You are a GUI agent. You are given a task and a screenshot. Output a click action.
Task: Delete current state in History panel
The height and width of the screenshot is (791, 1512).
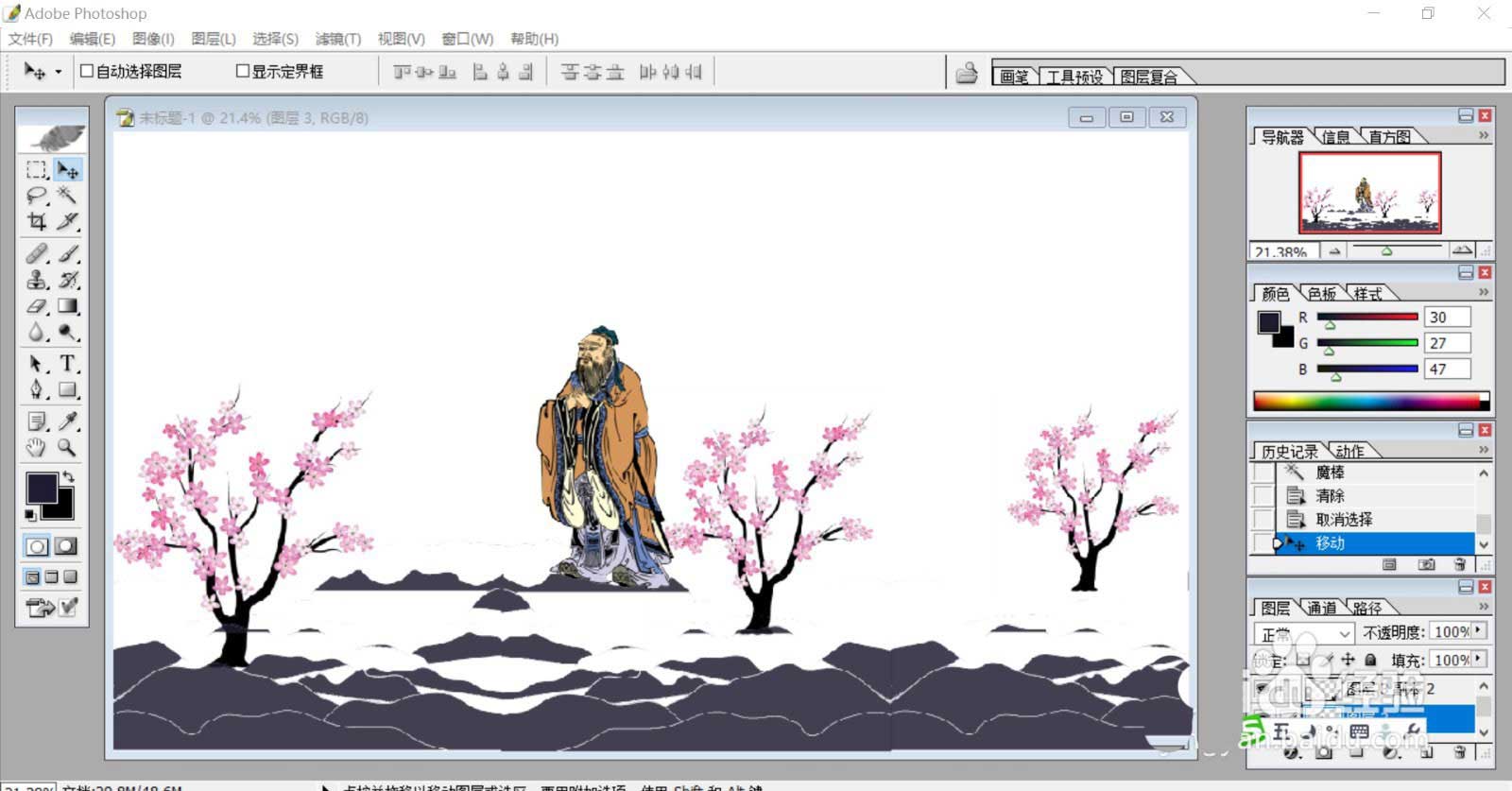click(1460, 564)
